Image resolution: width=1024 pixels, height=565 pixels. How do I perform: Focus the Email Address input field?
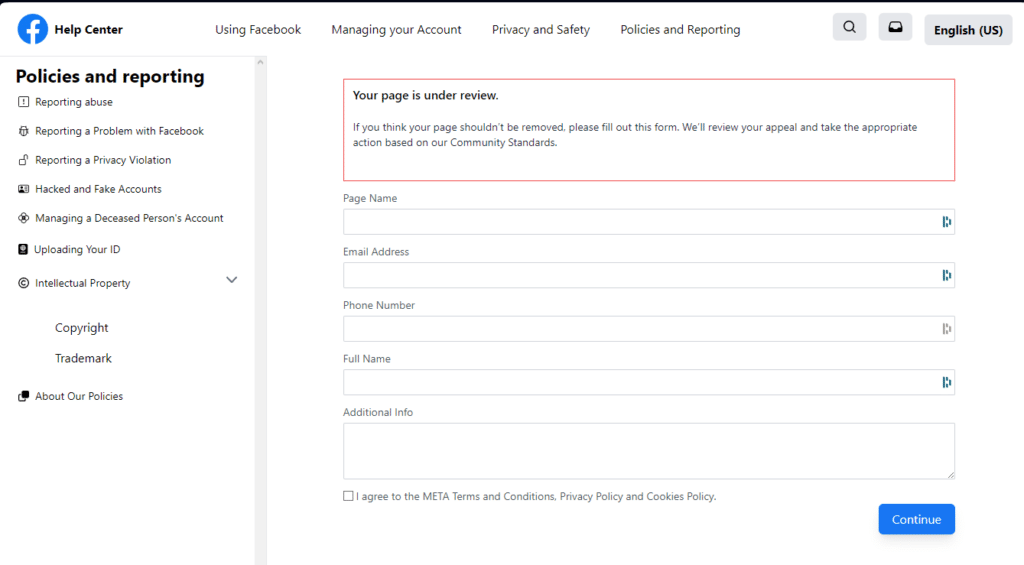click(x=648, y=276)
